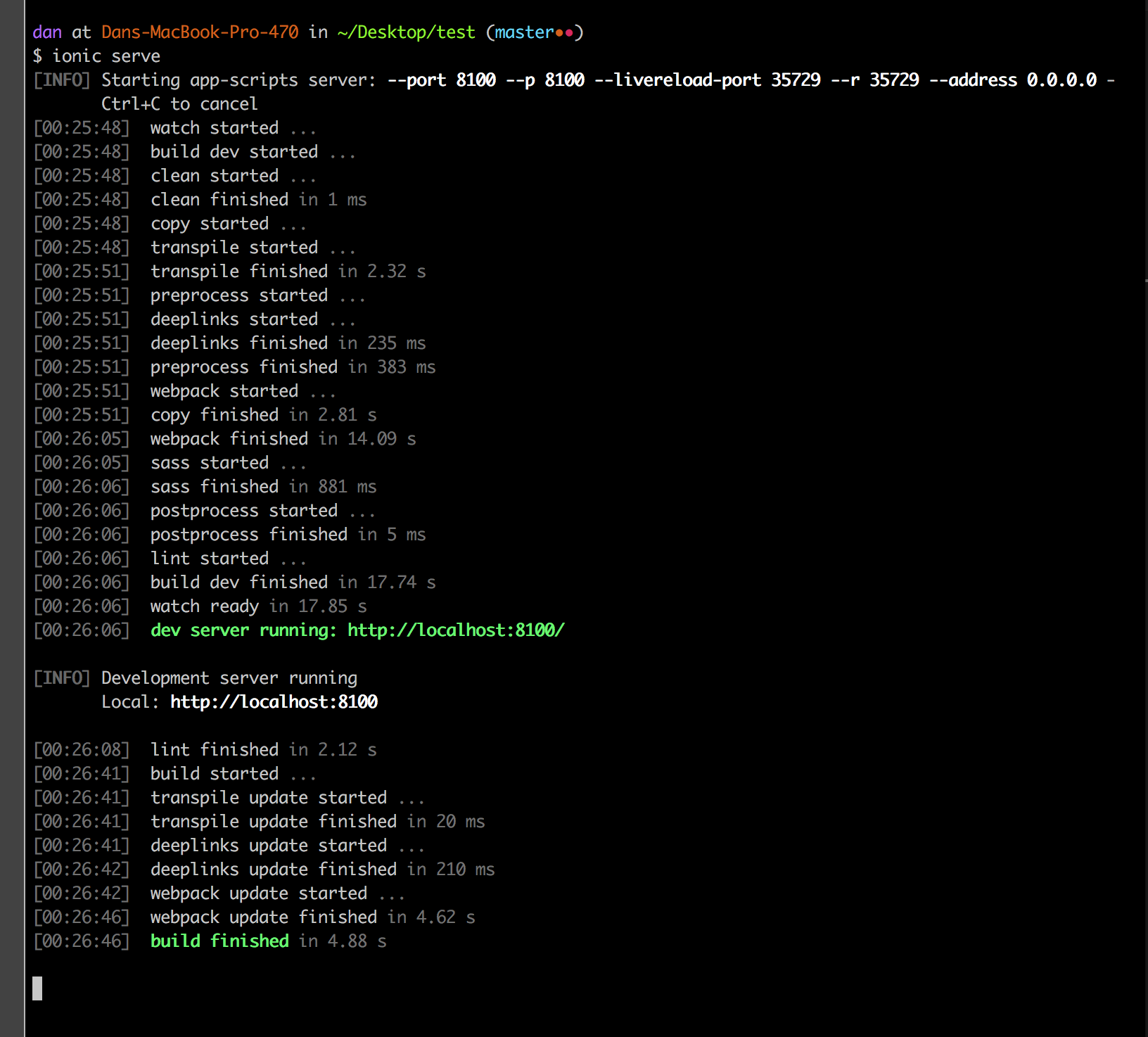Click the 'ionic serve' command text
This screenshot has width=1148, height=1037.
(106, 56)
